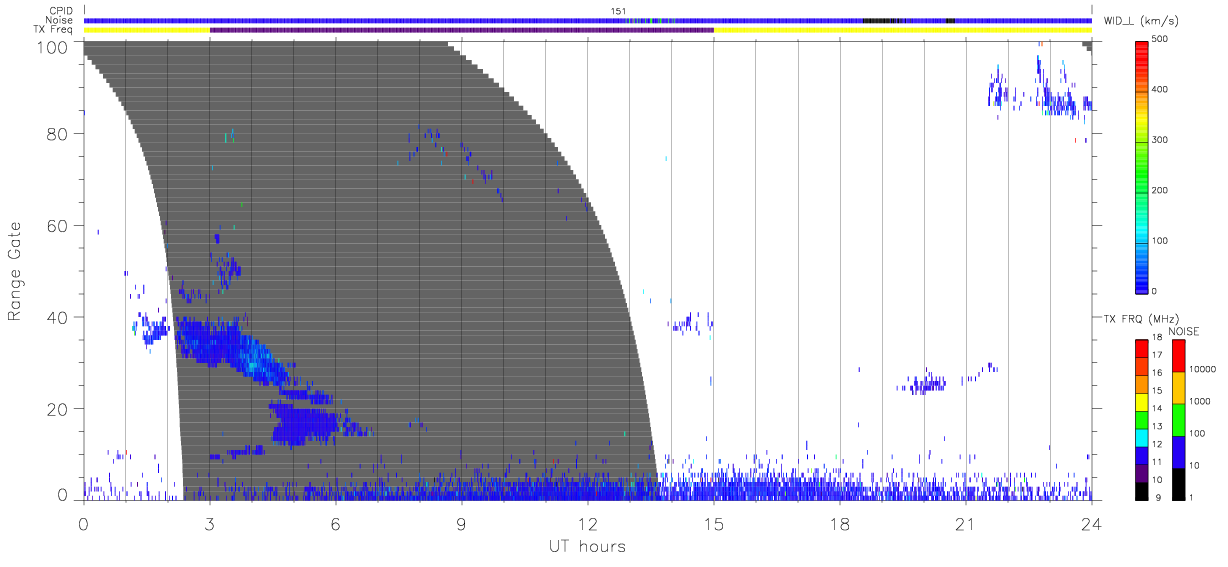The image size is (1228, 567).
Task: Click the red swatch in NOISE legend
Action: point(1179,356)
